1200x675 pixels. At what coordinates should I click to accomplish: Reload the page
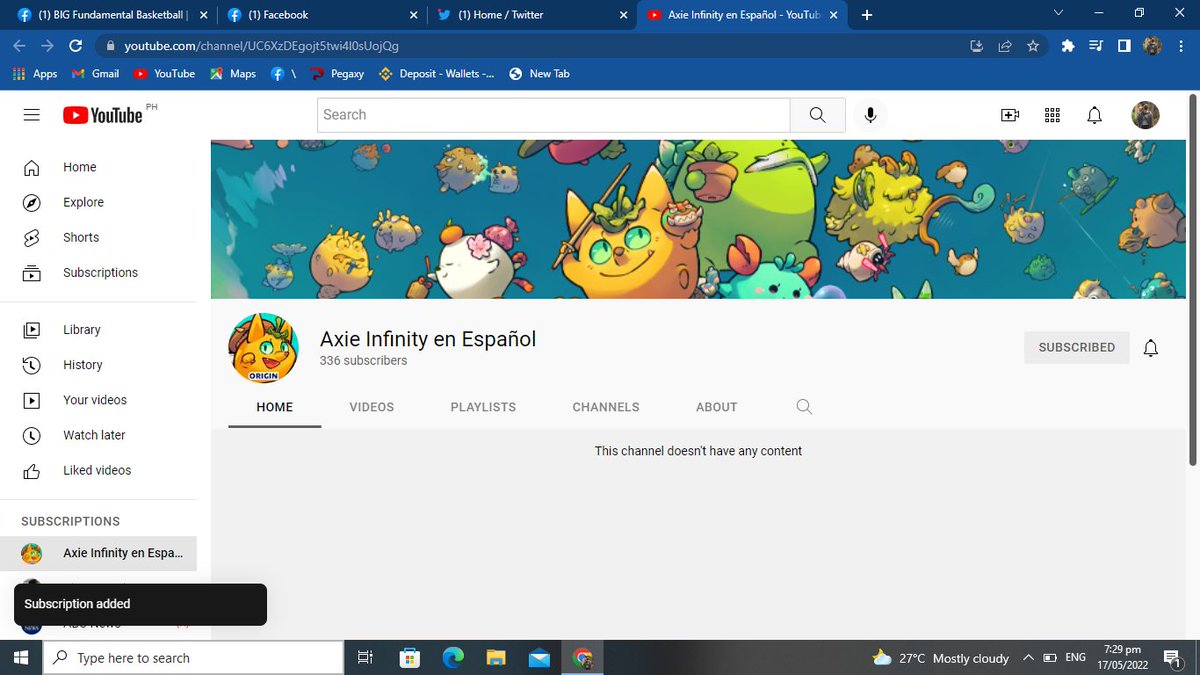click(x=75, y=46)
